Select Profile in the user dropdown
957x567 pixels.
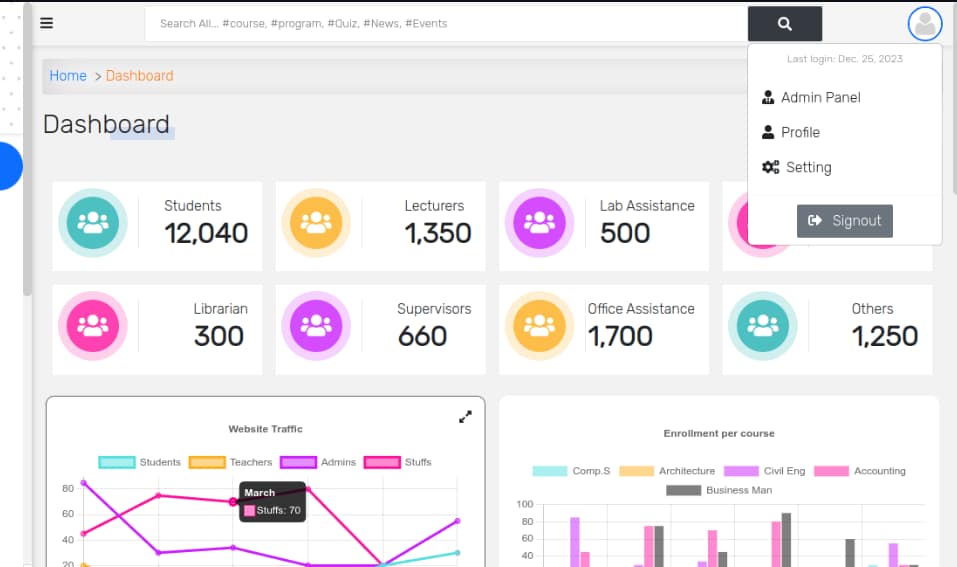(x=800, y=132)
